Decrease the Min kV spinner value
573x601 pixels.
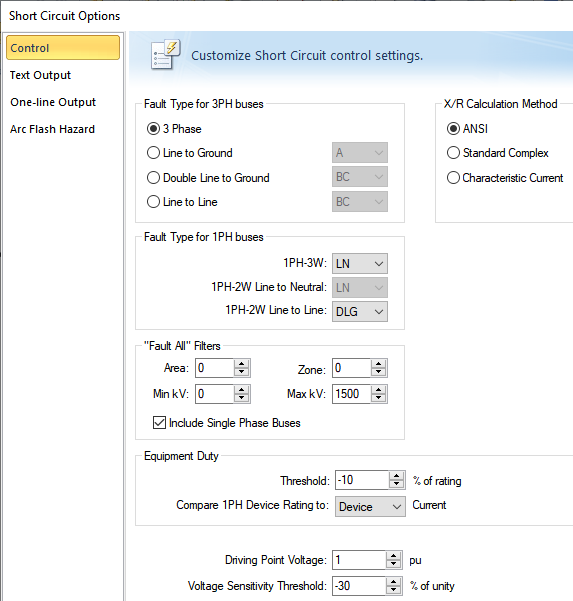[241, 398]
